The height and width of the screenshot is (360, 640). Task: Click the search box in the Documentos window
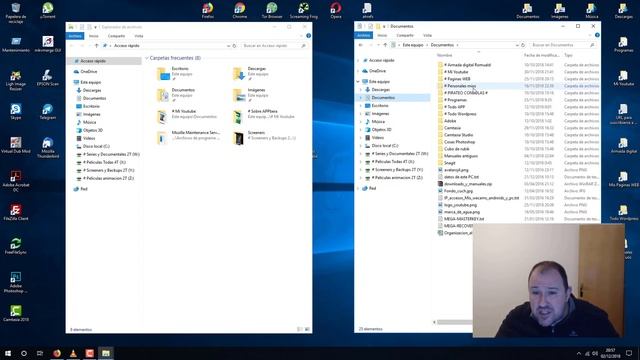click(x=562, y=45)
